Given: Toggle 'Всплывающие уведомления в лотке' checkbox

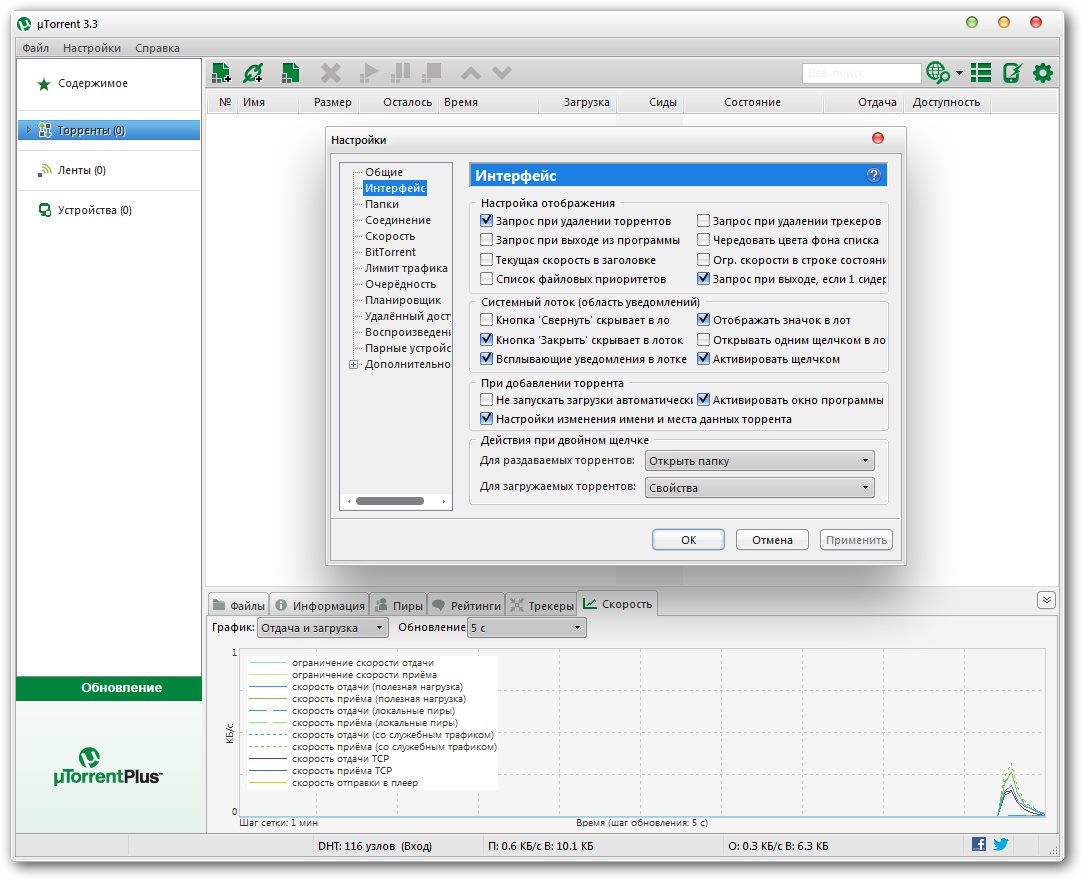Looking at the screenshot, I should [x=486, y=359].
